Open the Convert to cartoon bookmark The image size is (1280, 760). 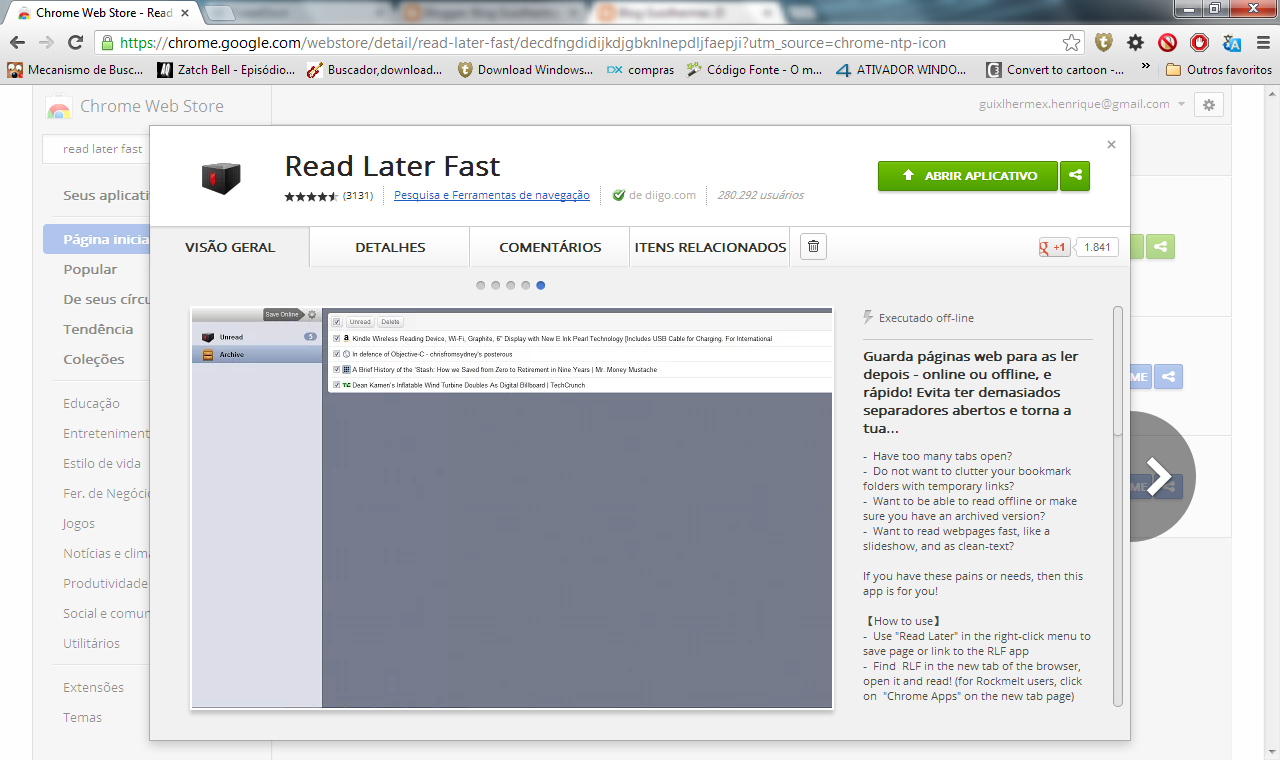tap(1055, 70)
